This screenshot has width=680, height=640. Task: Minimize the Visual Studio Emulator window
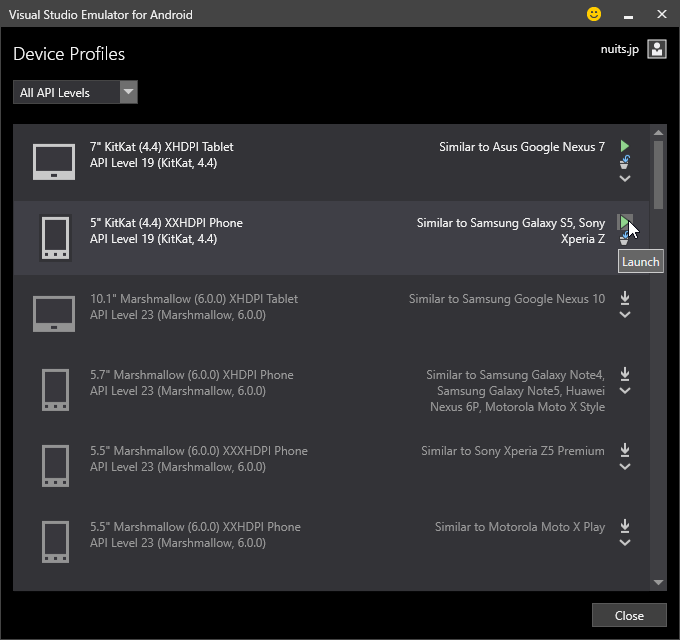628,15
